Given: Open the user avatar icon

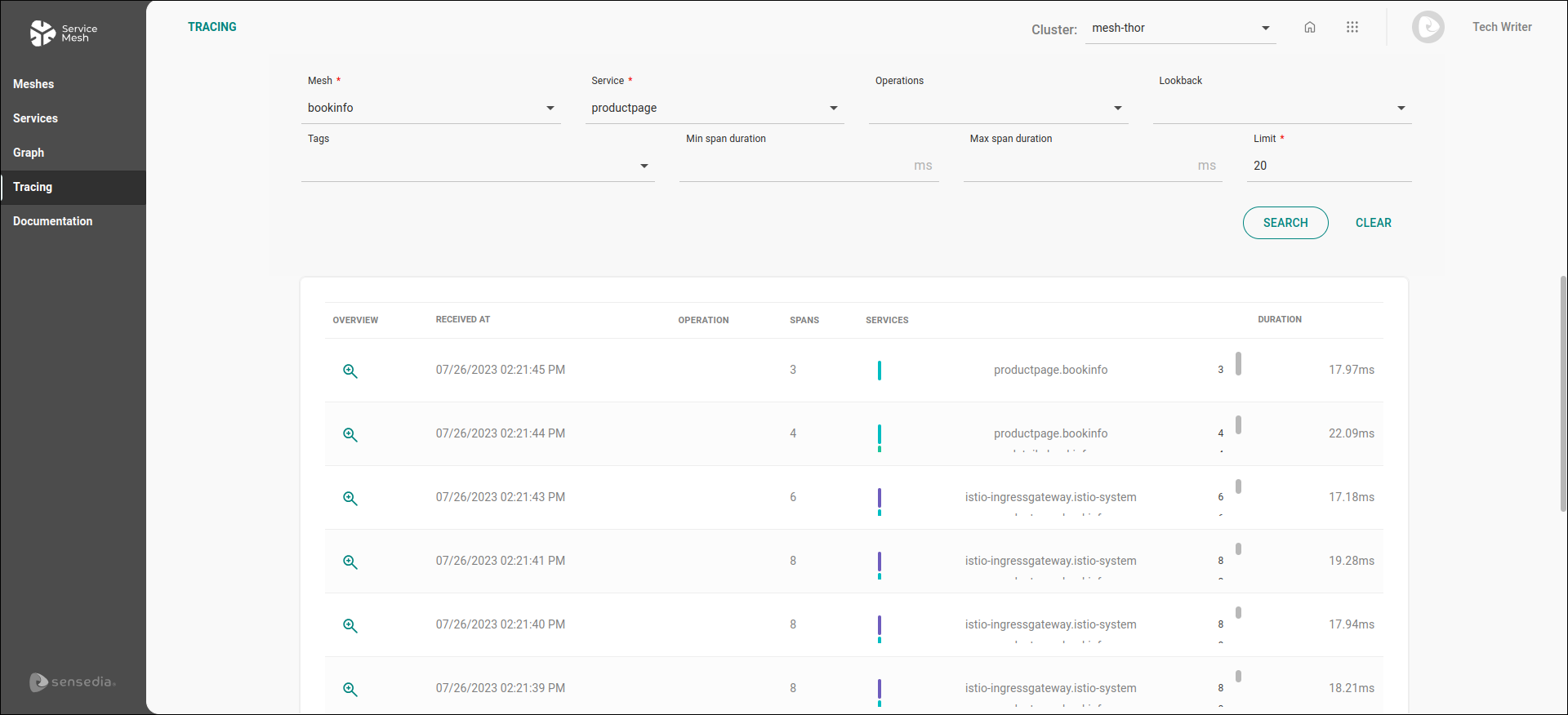Looking at the screenshot, I should click(x=1428, y=27).
